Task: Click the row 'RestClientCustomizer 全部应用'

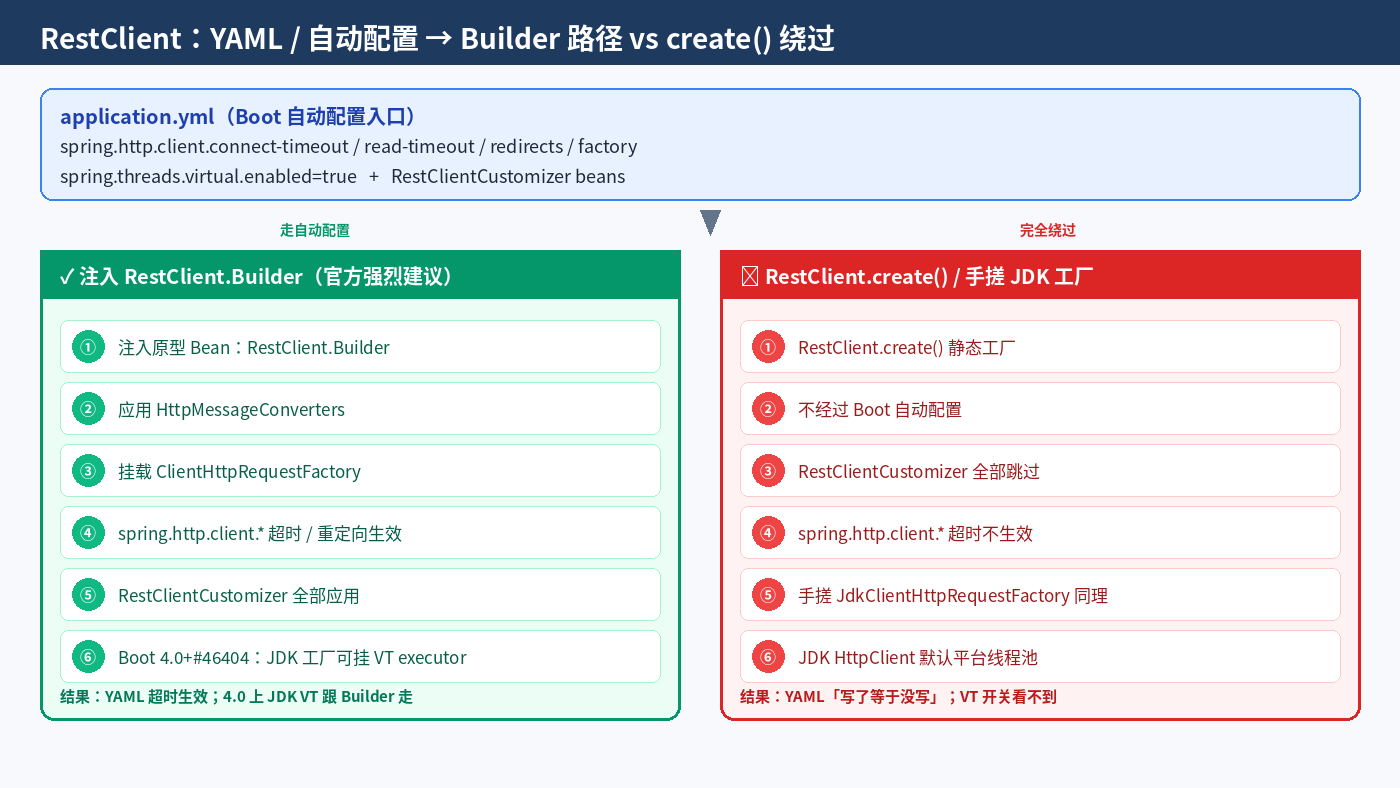Action: [360, 595]
